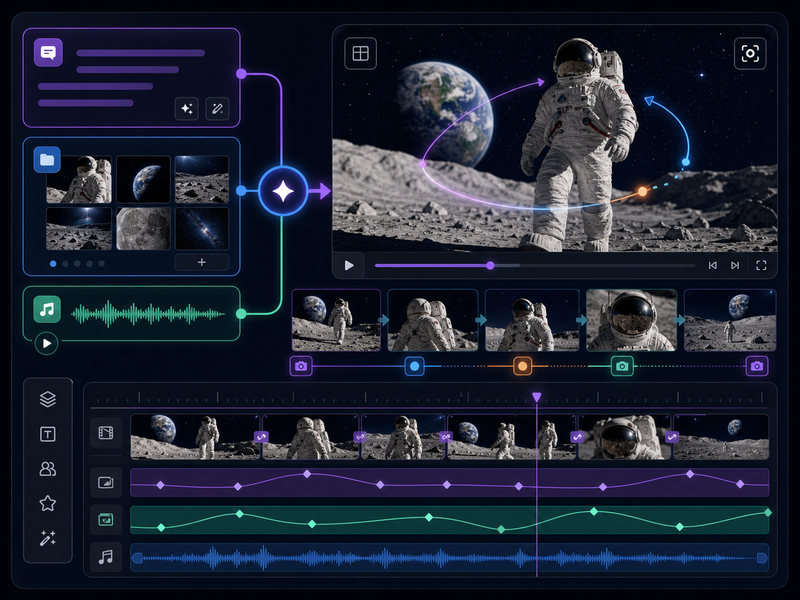Click the green track overlay icon

106,520
